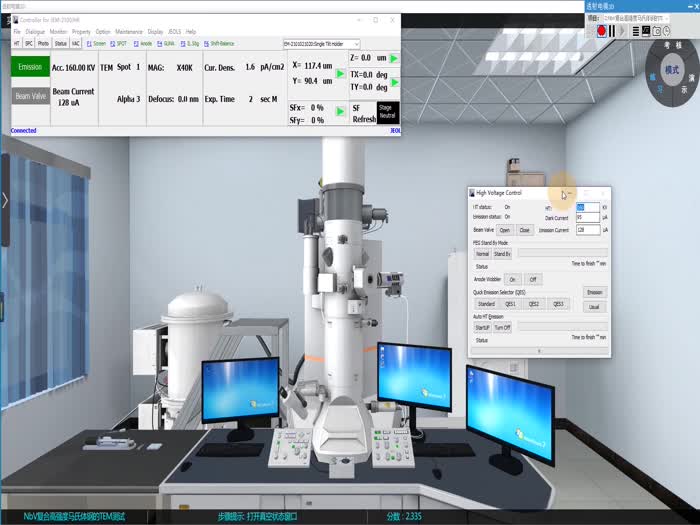Viewport: 700px width, 525px height.
Task: Expand the Single Tilt Holder dropdown
Action: [x=356, y=44]
